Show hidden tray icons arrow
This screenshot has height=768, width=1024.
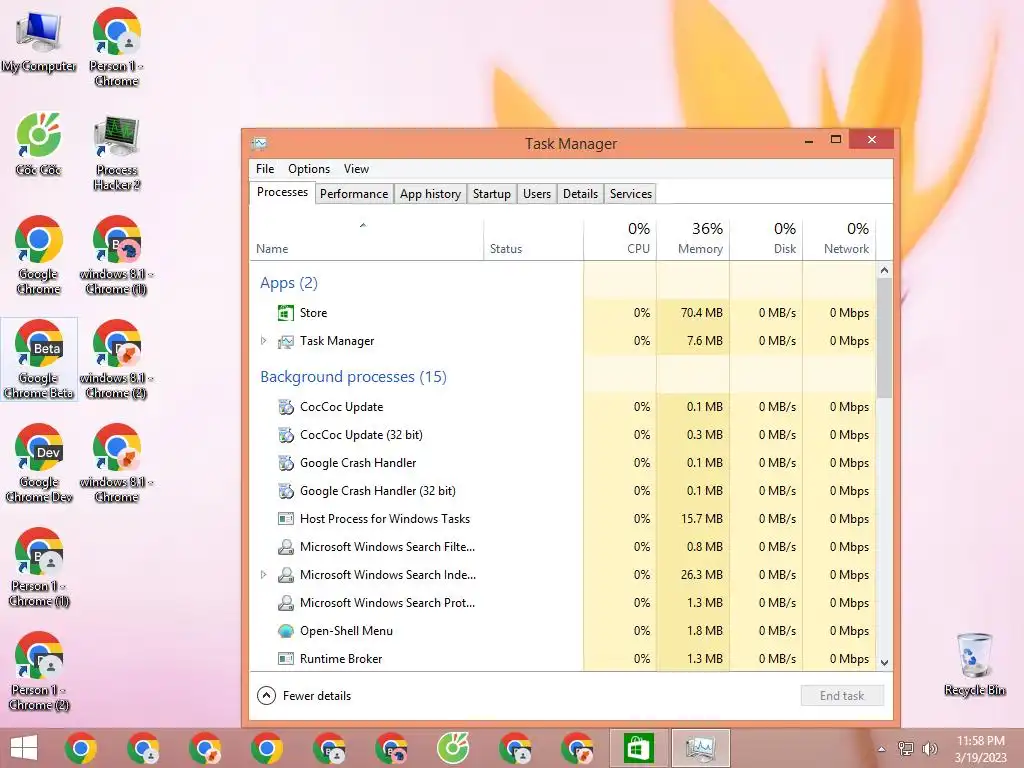click(882, 749)
